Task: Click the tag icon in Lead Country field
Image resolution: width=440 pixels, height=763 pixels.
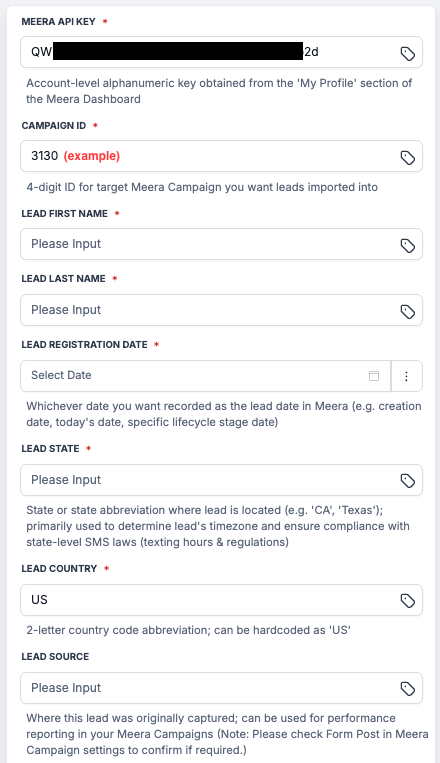Action: [x=407, y=601]
